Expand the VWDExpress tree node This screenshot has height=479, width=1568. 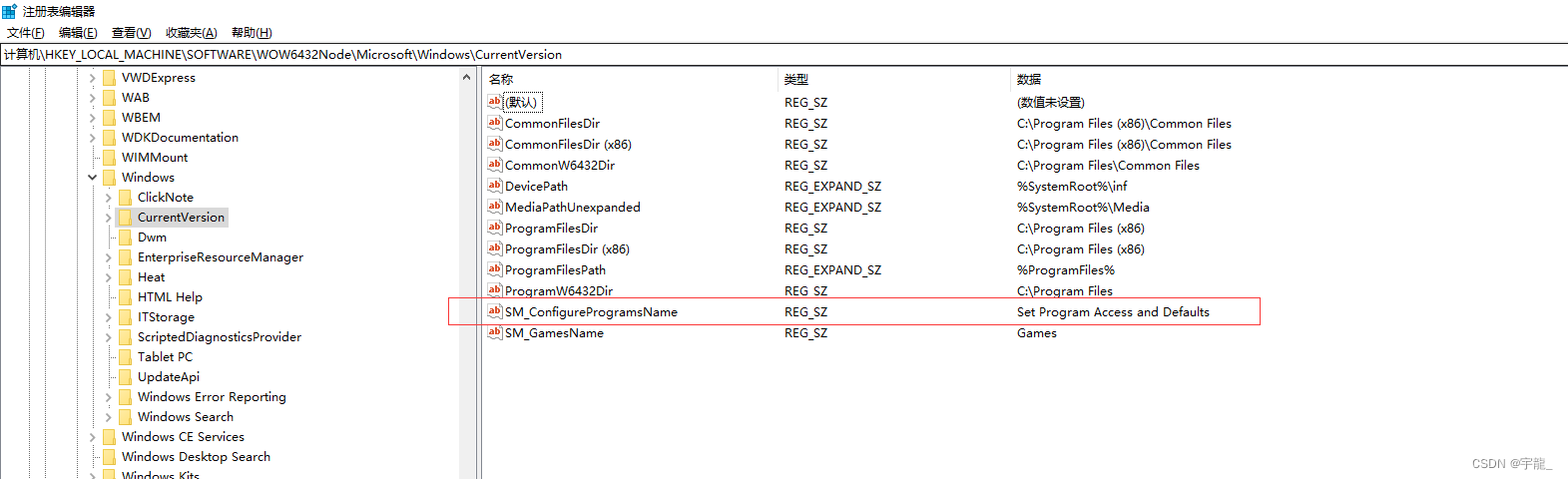click(x=92, y=78)
